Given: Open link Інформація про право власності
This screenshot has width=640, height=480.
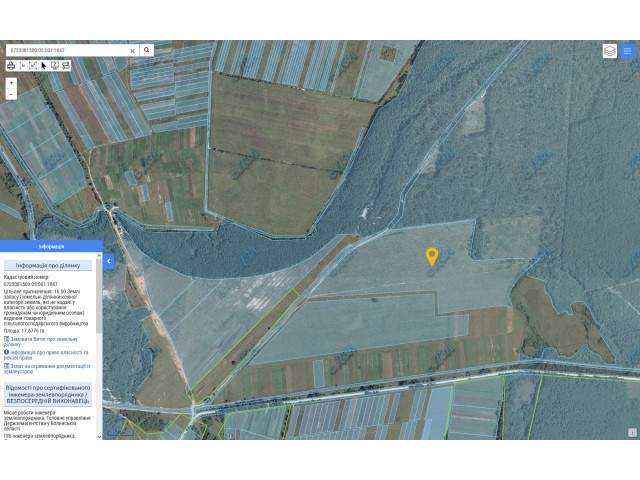Looking at the screenshot, I should click(x=46, y=355).
